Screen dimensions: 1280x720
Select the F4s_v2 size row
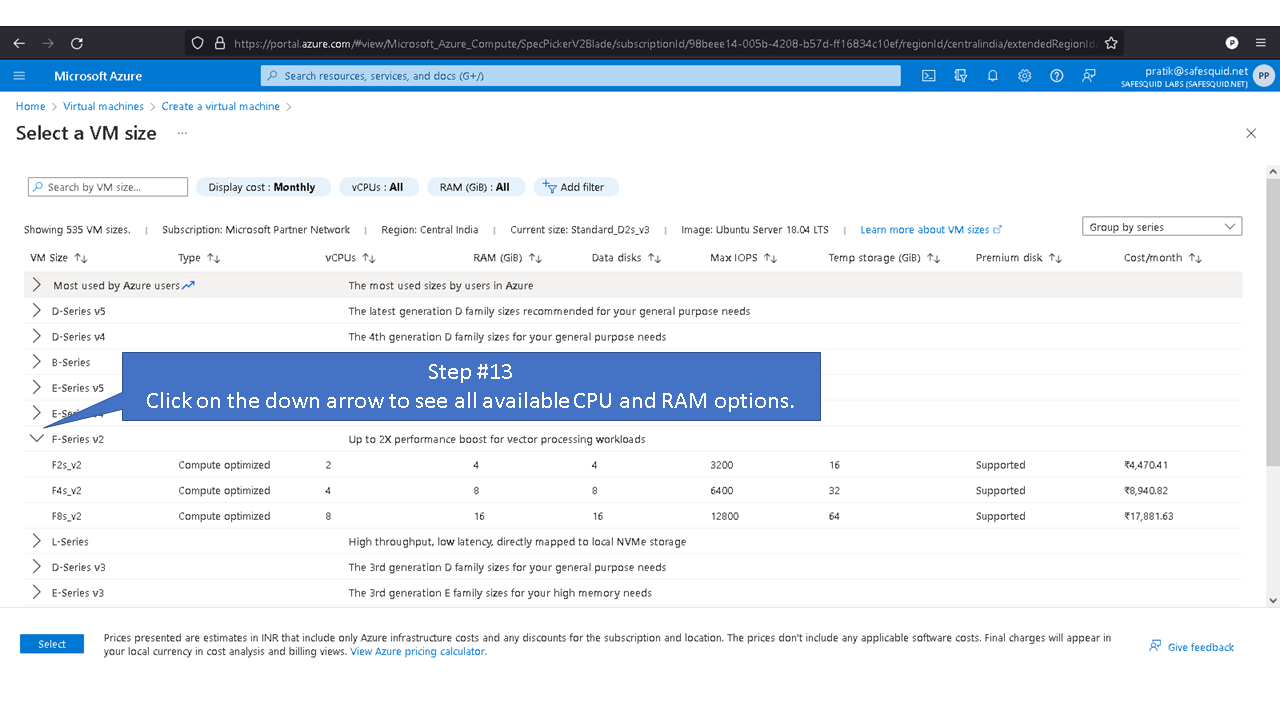tap(633, 491)
